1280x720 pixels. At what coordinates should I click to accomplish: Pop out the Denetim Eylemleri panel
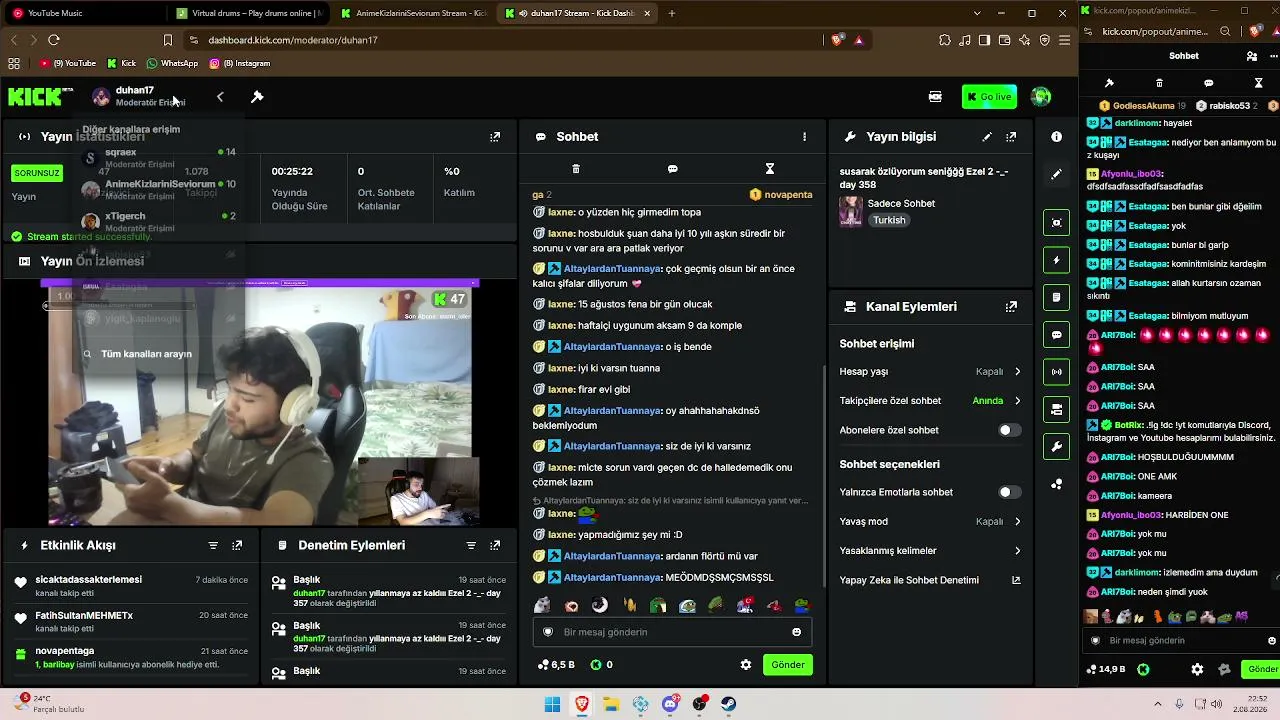495,546
